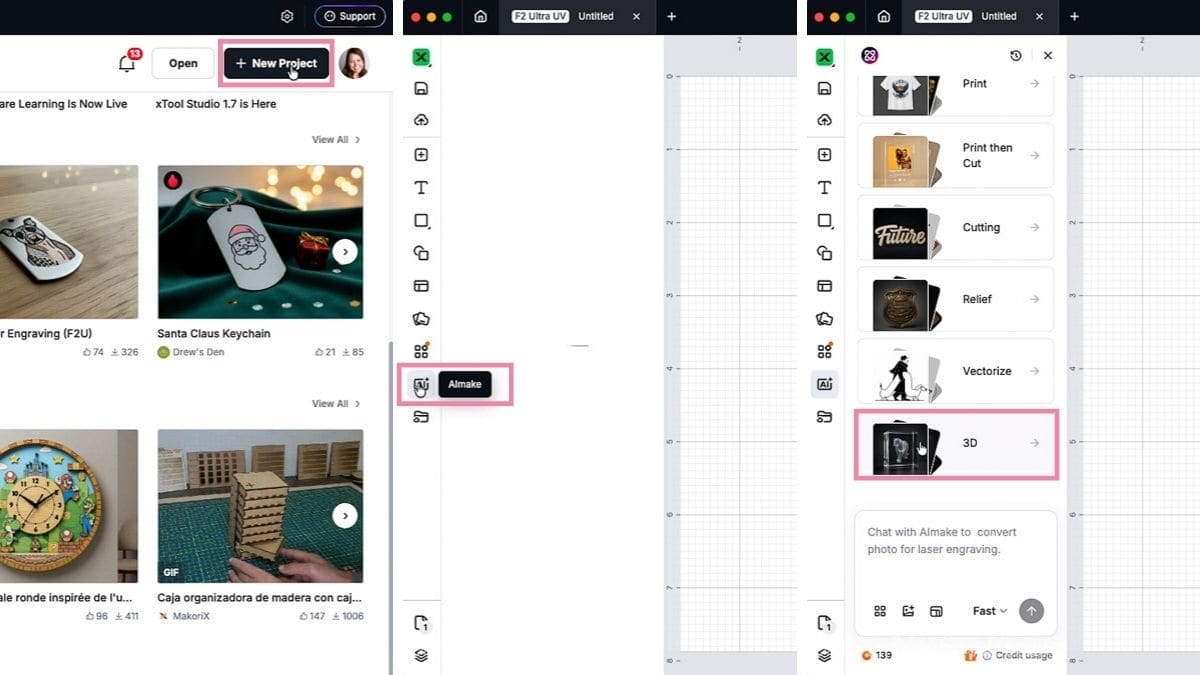This screenshot has width=1200, height=675.
Task: Select the Text tool in the AImake panel window
Action: pyautogui.click(x=824, y=188)
